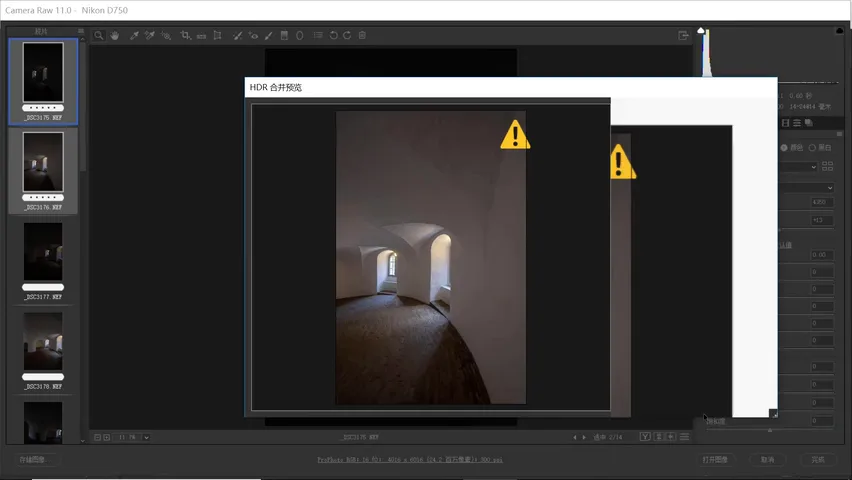
Task: Select the Targeted Adjustment tool
Action: click(166, 35)
